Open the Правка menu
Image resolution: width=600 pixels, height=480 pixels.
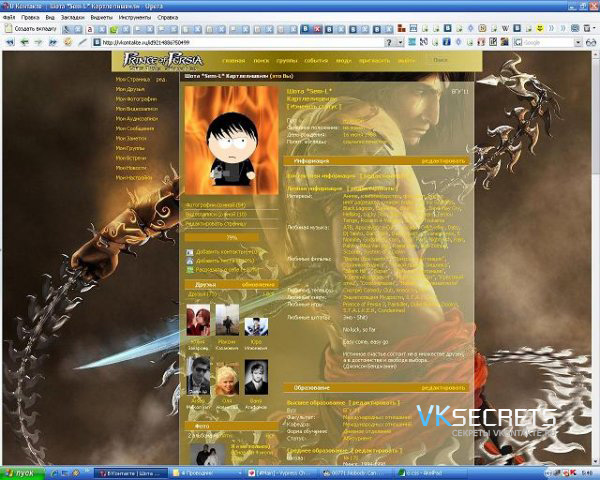point(30,18)
